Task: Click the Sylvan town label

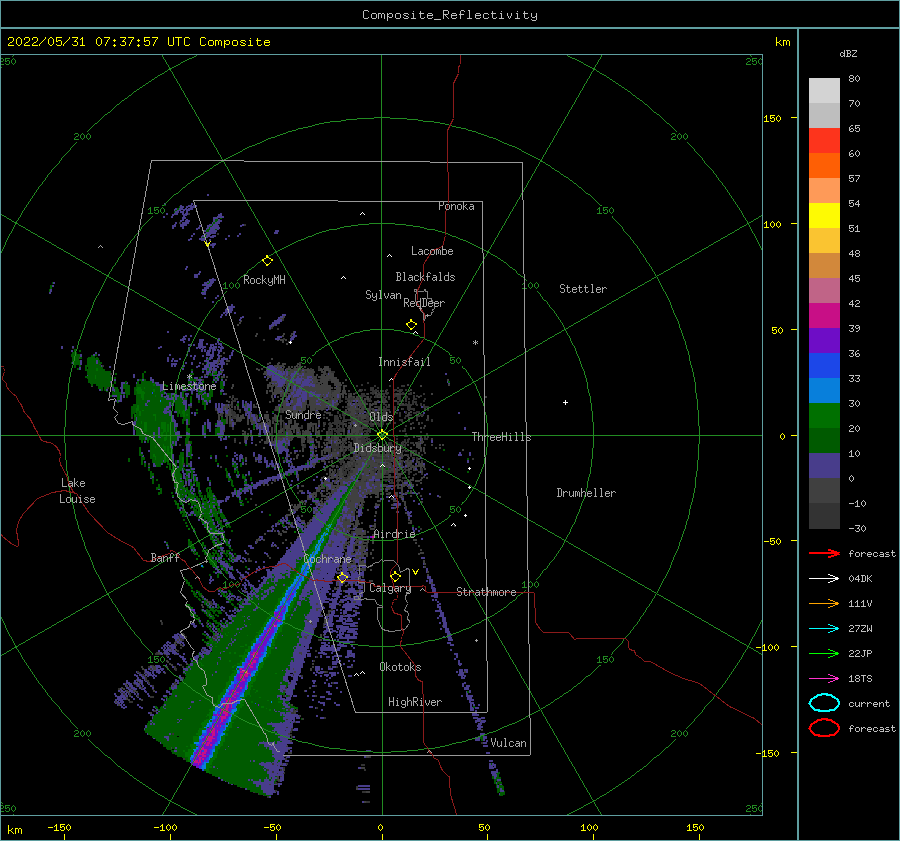Action: click(383, 295)
